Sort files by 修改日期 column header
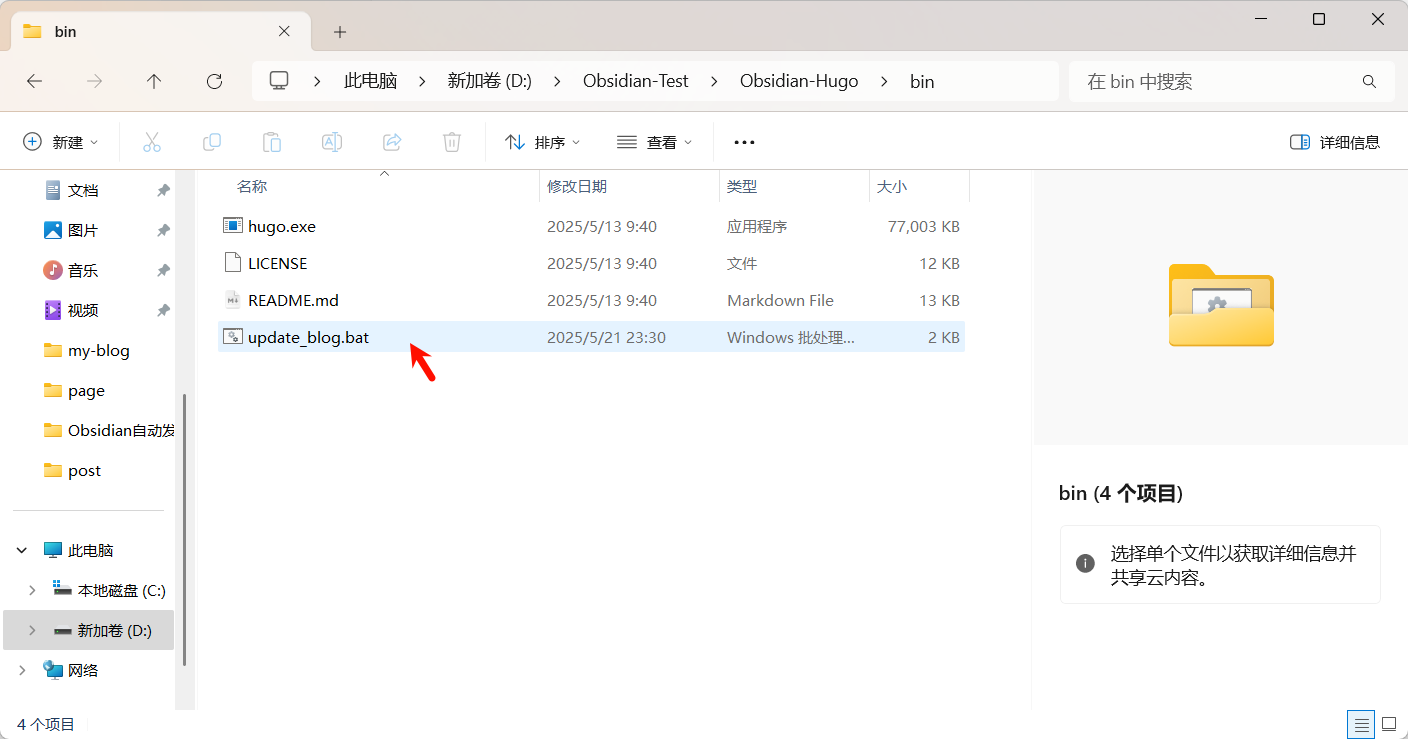 coord(577,186)
